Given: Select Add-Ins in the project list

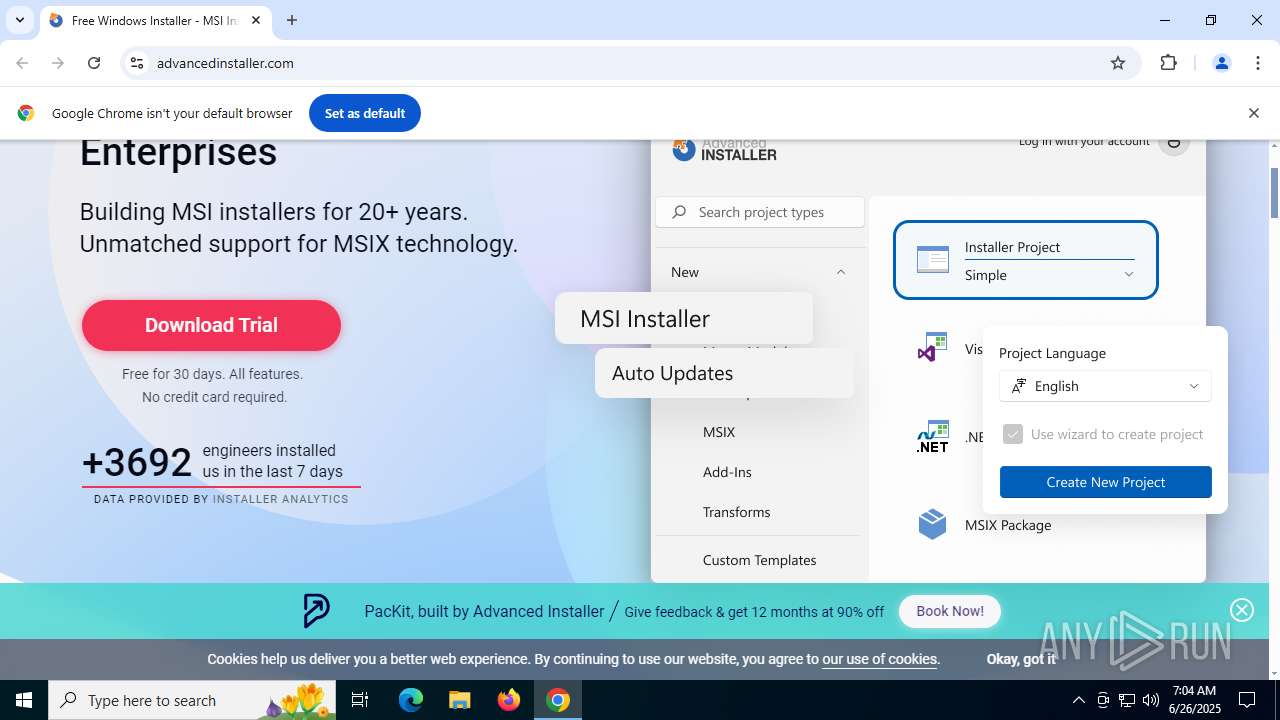Looking at the screenshot, I should [x=727, y=472].
